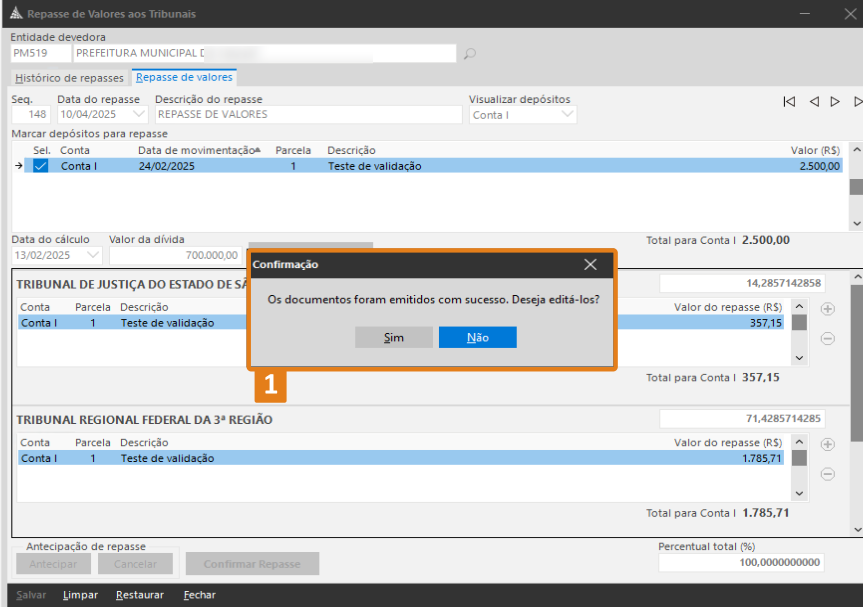The width and height of the screenshot is (863, 607).
Task: Click Limpar in bottom bar
Action: tap(80, 595)
